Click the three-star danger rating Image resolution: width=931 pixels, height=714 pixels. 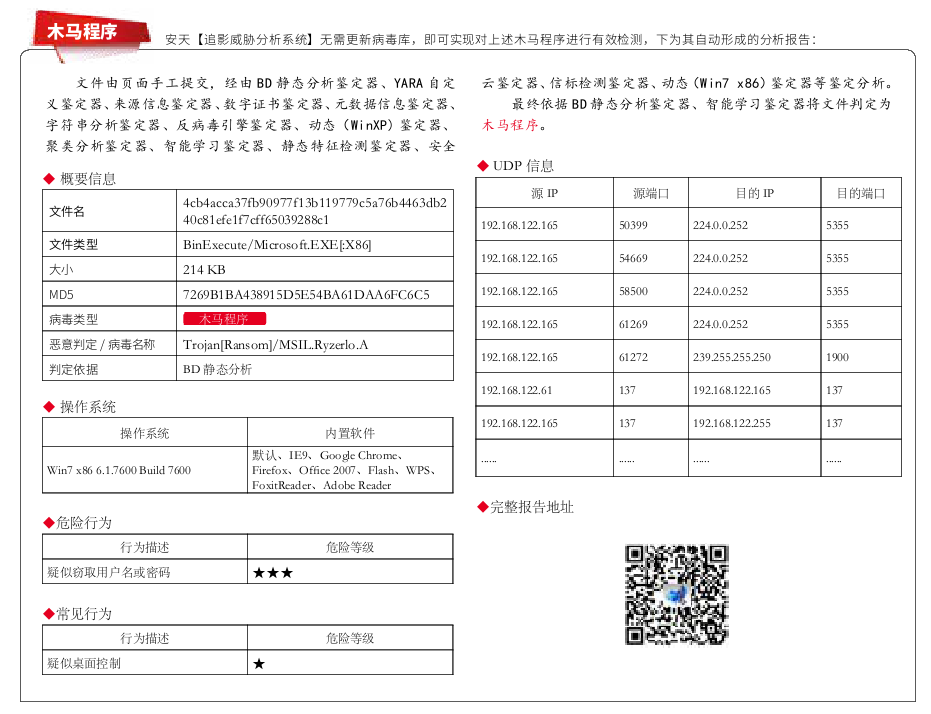pos(273,573)
